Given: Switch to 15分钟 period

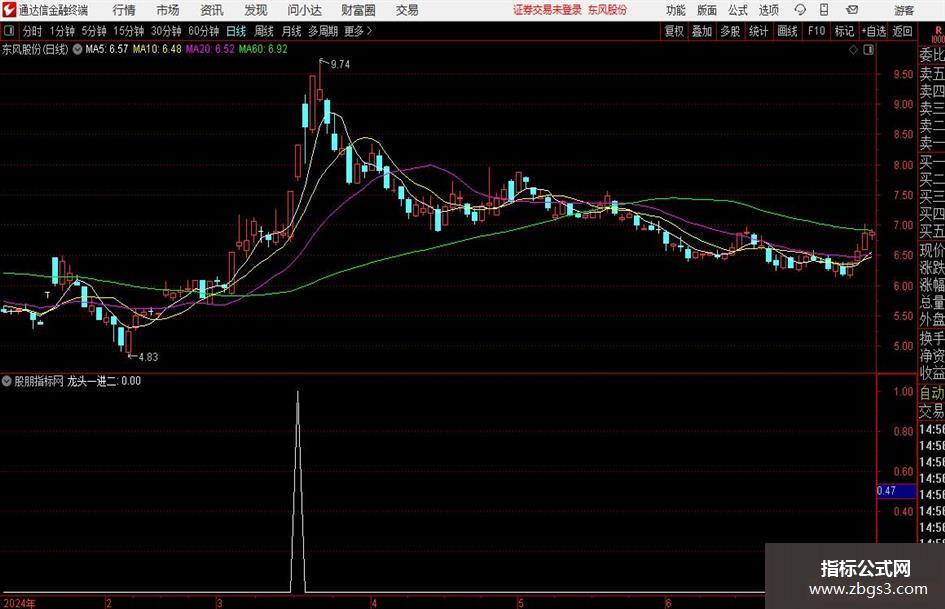Looking at the screenshot, I should pyautogui.click(x=128, y=31).
